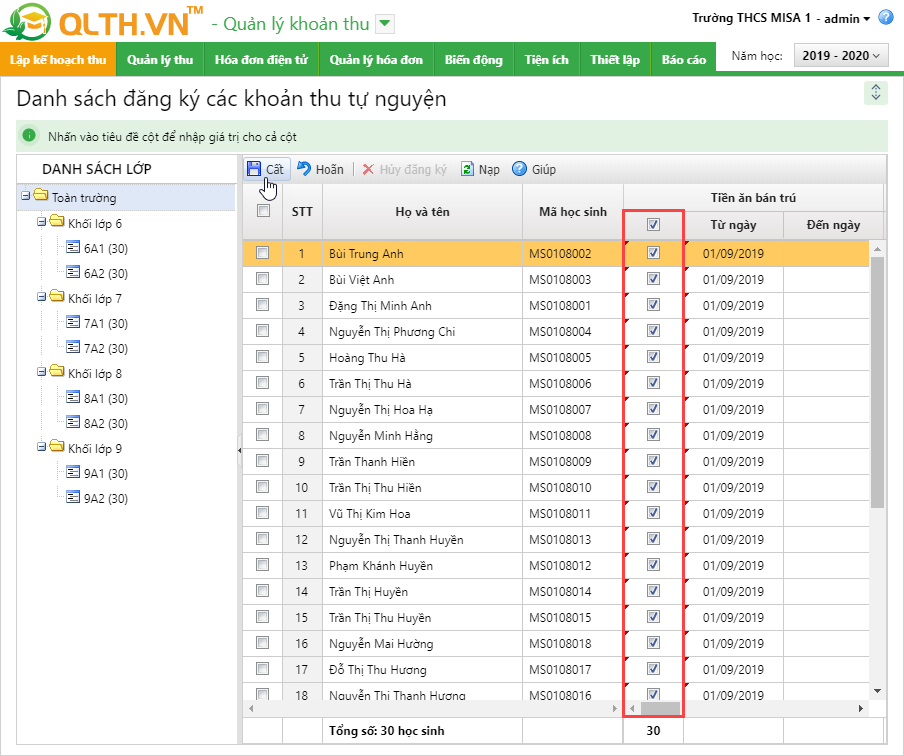Click the Khối lớp 7 folder icon

coord(57,295)
